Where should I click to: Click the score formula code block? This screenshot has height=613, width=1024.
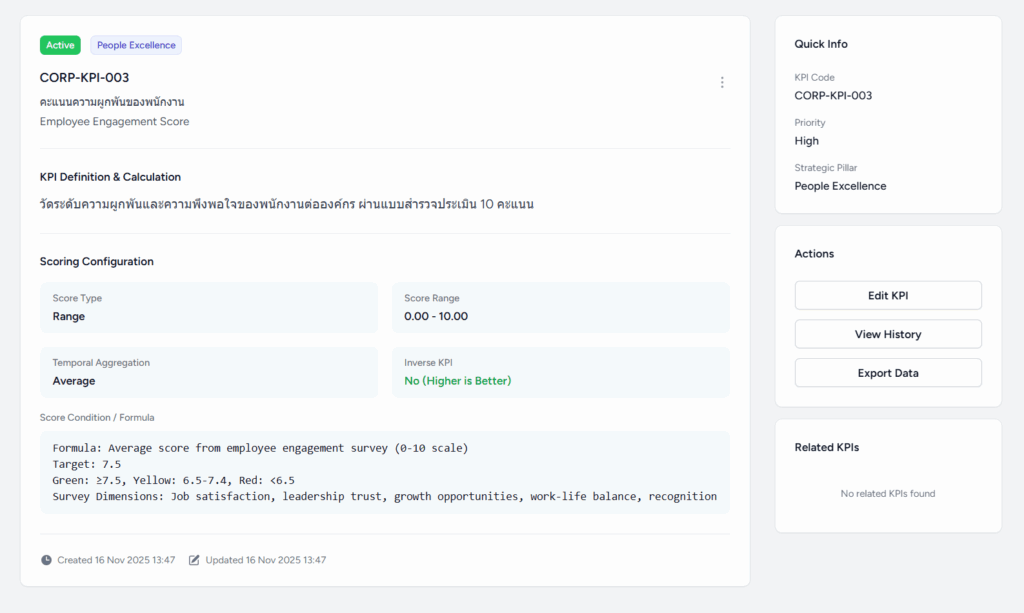click(x=385, y=472)
